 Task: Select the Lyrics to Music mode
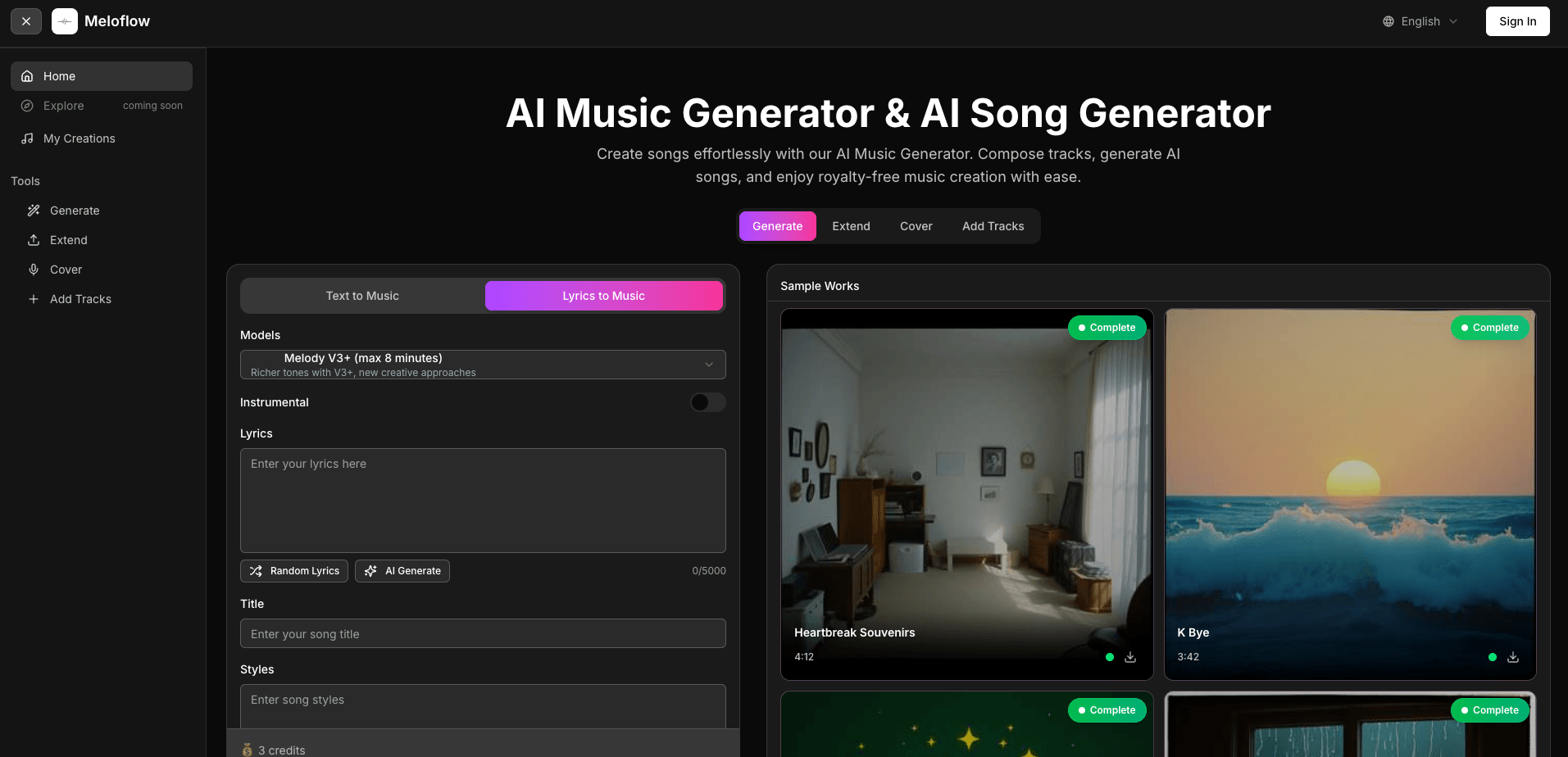603,296
